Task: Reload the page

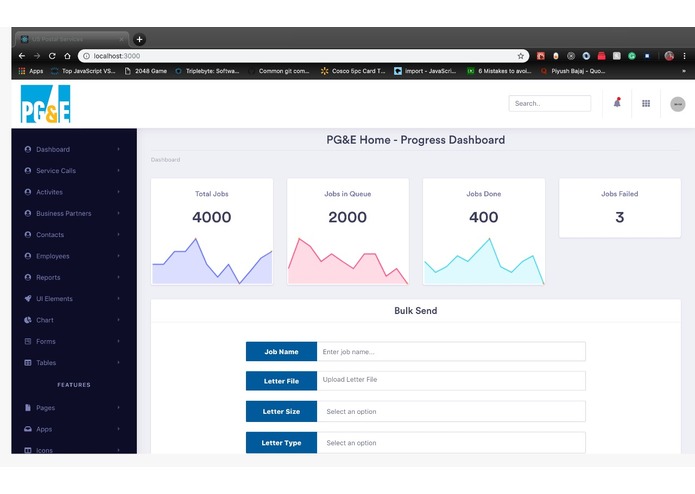Action: coord(52,56)
